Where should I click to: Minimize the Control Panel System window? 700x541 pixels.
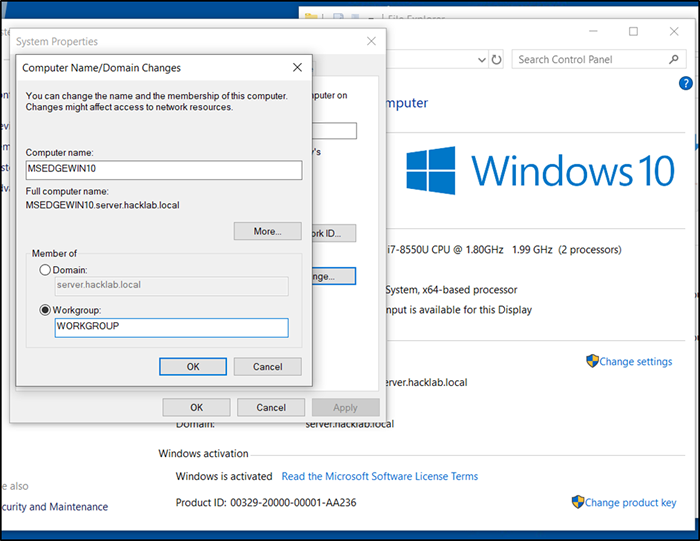[x=593, y=31]
